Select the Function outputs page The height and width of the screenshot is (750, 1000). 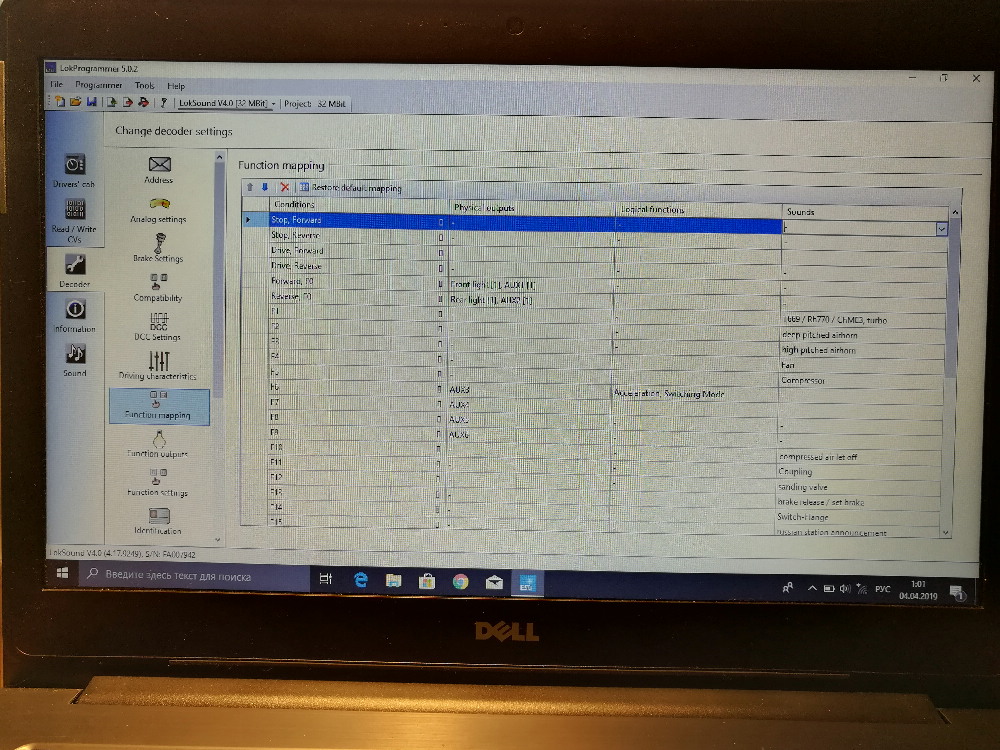pos(158,442)
